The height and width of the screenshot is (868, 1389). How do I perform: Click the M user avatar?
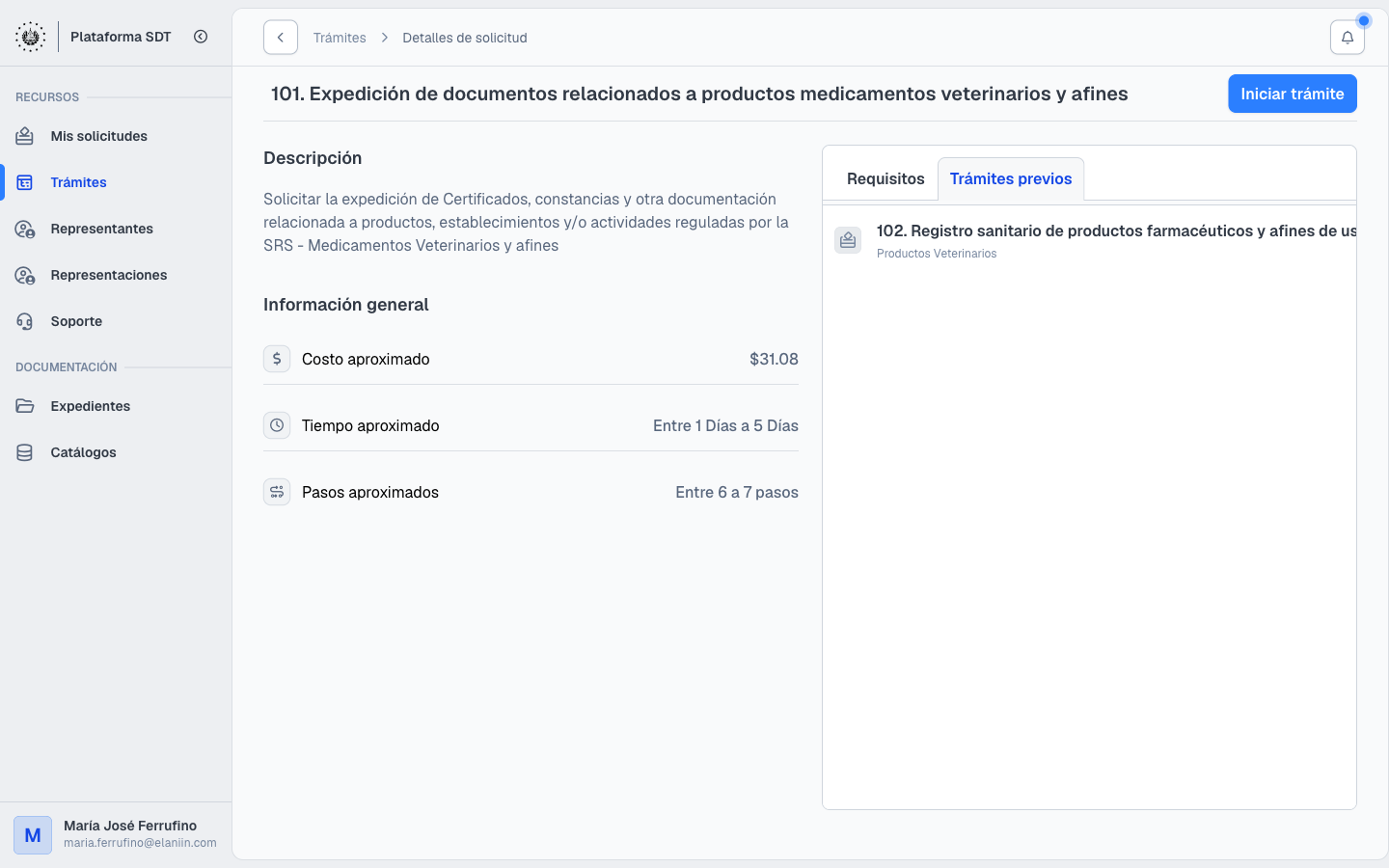point(33,835)
